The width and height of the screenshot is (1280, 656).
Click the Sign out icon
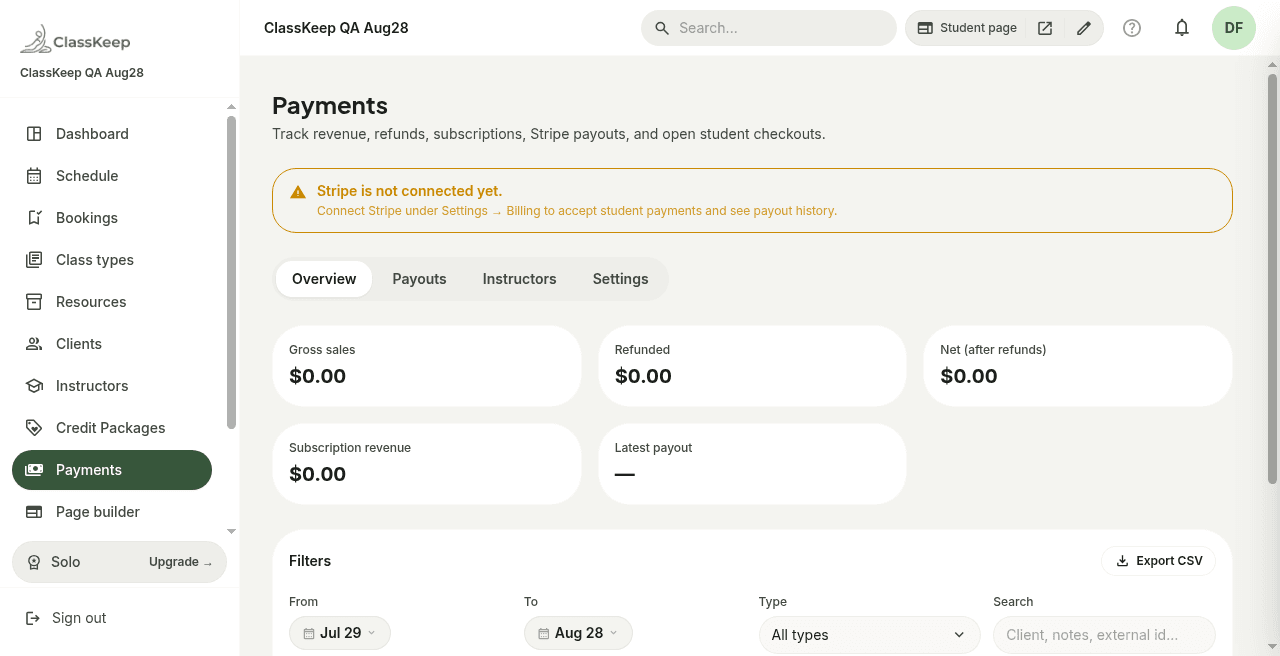33,618
